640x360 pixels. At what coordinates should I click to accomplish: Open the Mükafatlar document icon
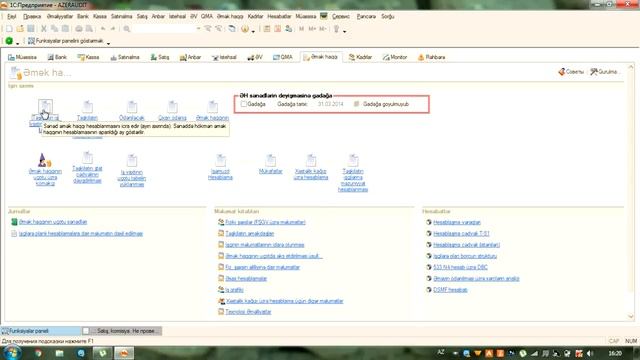pyautogui.click(x=270, y=160)
